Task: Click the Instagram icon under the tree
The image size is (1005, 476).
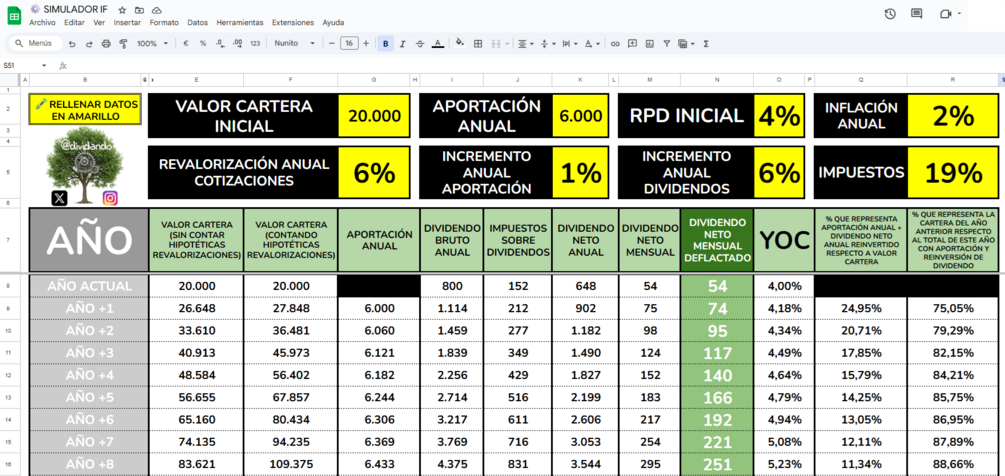Action: (x=110, y=198)
